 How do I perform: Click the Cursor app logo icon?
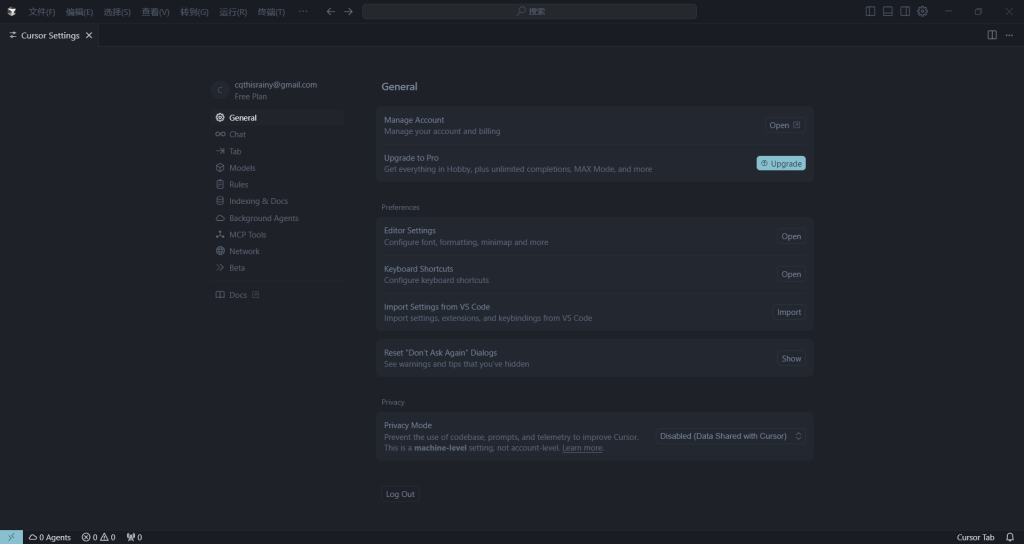tap(11, 11)
